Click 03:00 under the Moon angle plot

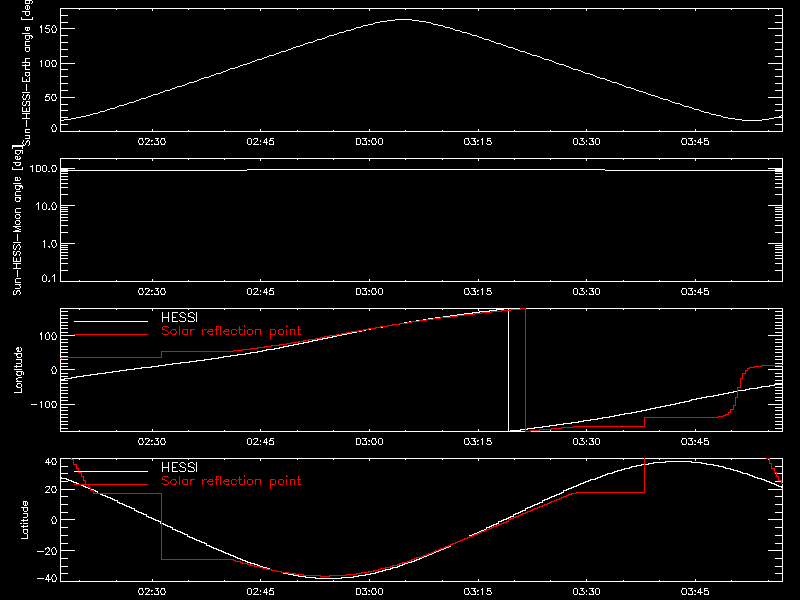[x=369, y=292]
